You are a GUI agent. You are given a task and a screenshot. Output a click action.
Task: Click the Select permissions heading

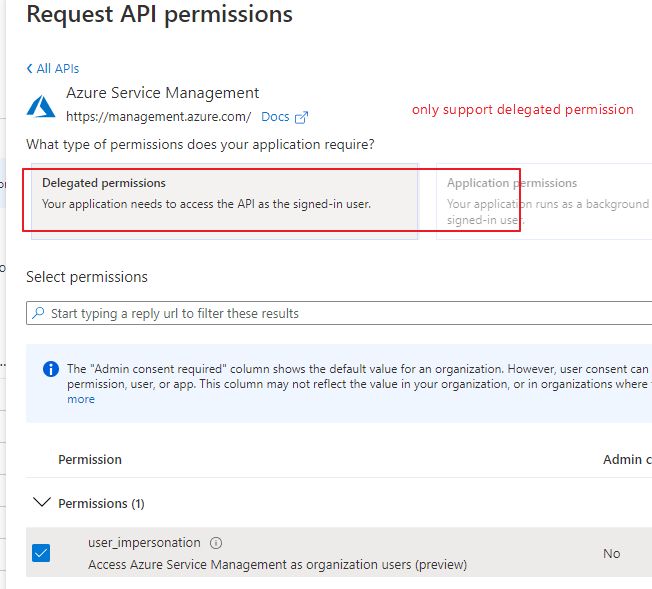pyautogui.click(x=87, y=277)
